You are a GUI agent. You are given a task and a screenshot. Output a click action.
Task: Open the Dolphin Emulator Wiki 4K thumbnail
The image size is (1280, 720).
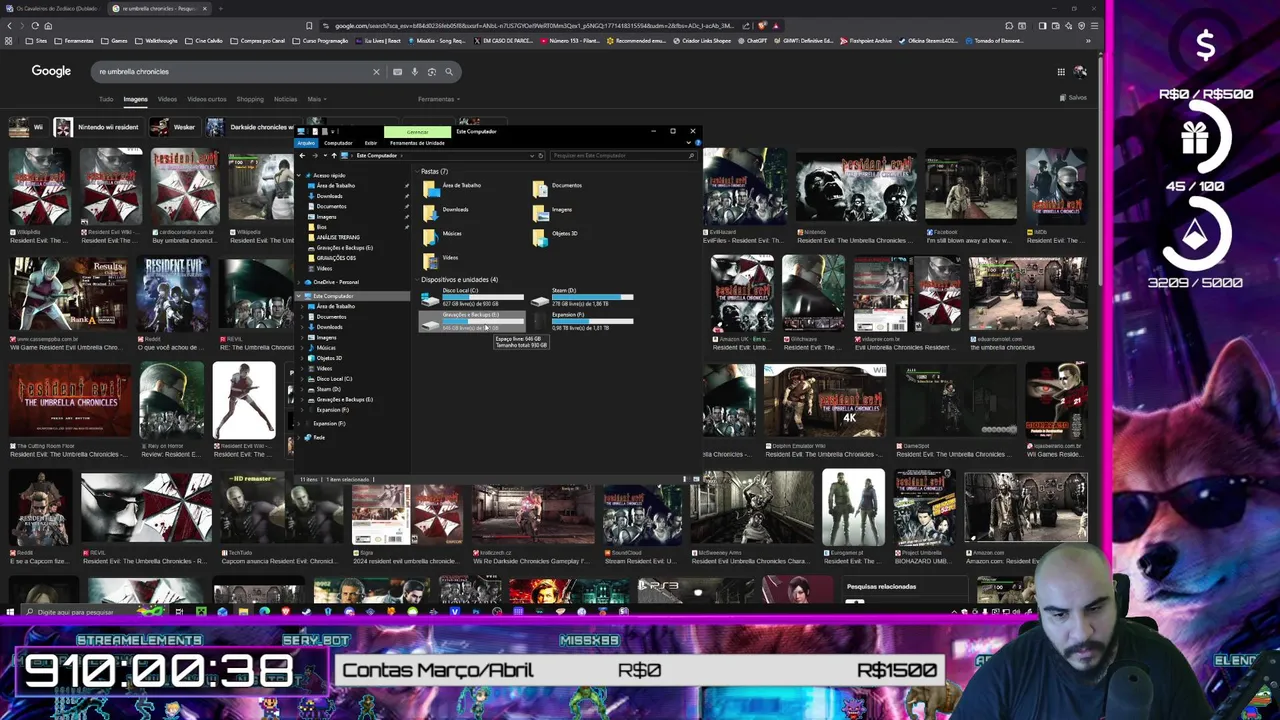tap(825, 400)
